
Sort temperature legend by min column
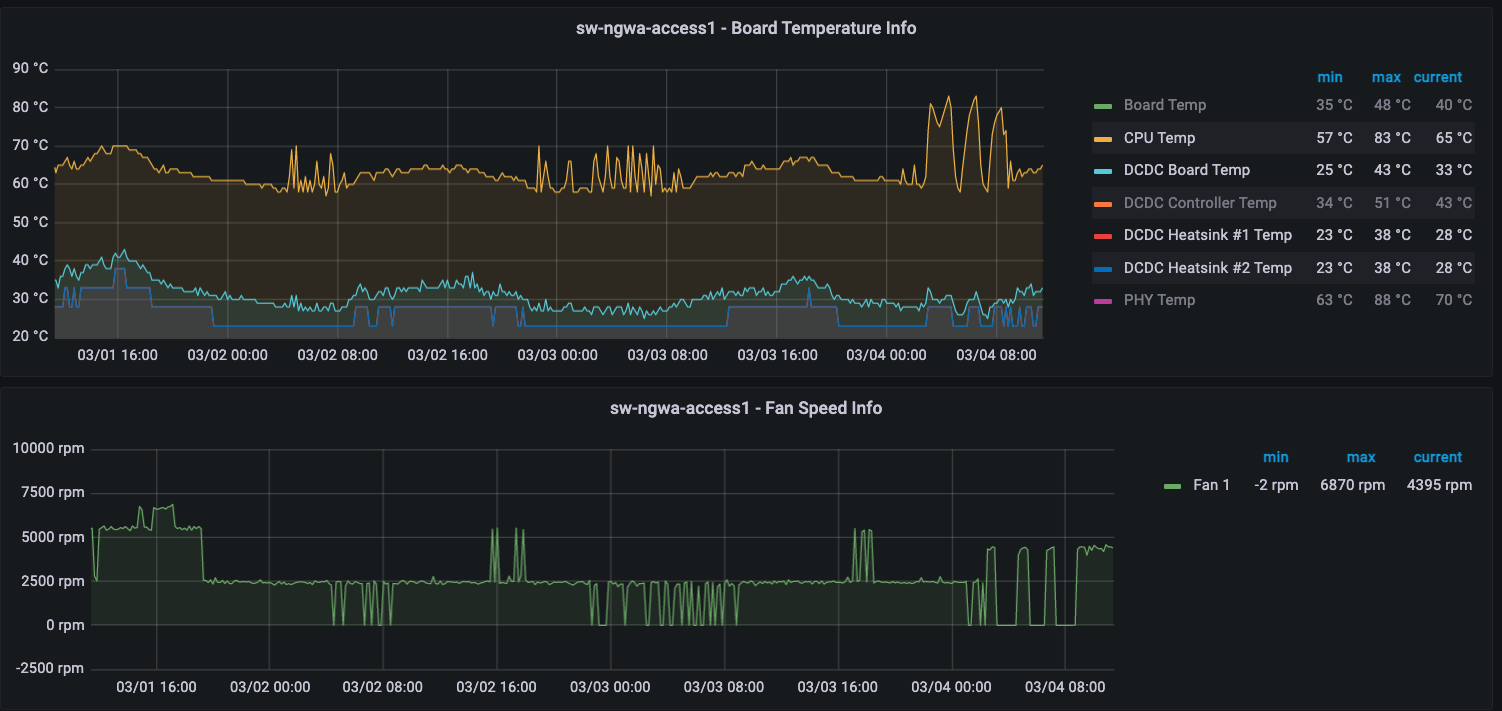click(1329, 77)
